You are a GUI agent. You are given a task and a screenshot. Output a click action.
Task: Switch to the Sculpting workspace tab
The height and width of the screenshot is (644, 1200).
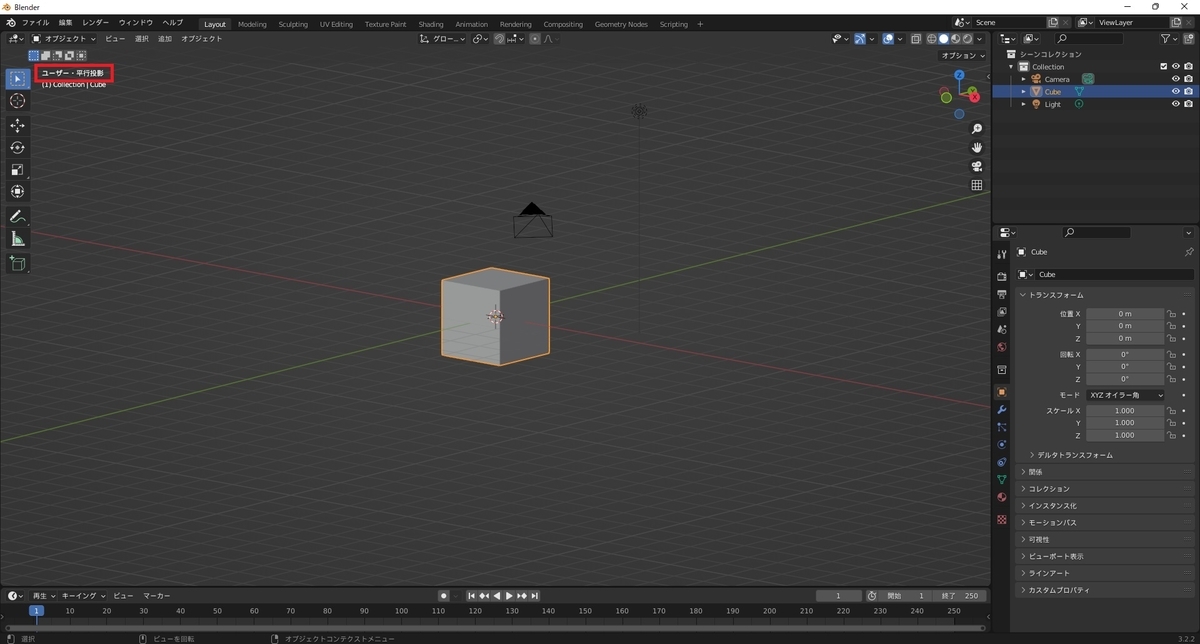point(293,24)
